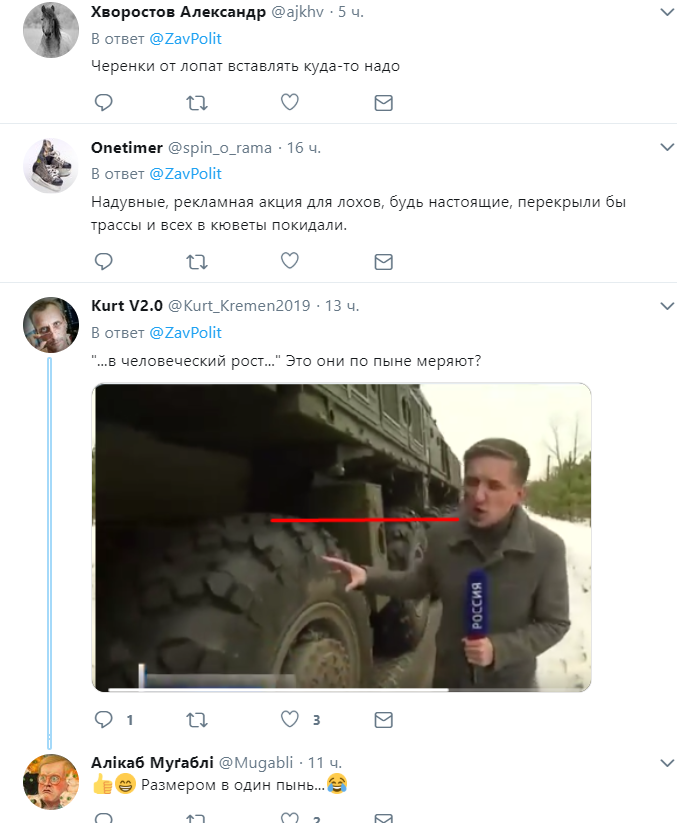Open more-options chevron on Onetimer's tweet

pos(667,147)
